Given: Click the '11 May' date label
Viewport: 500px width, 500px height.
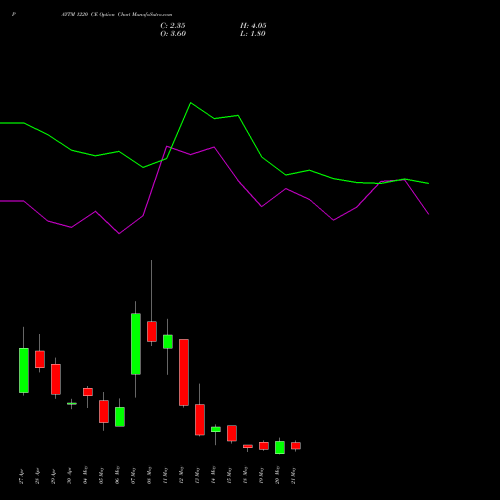Looking at the screenshot, I should click(x=166, y=475).
